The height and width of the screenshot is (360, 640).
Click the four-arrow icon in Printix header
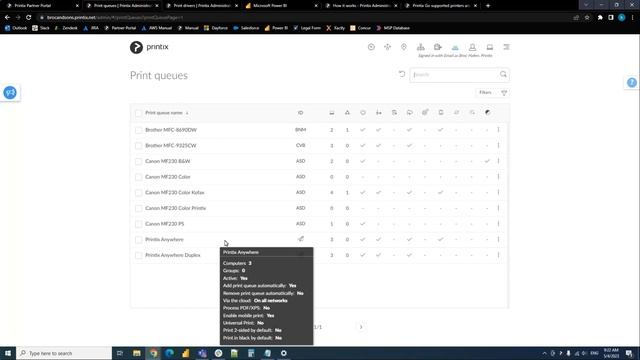(x=387, y=47)
